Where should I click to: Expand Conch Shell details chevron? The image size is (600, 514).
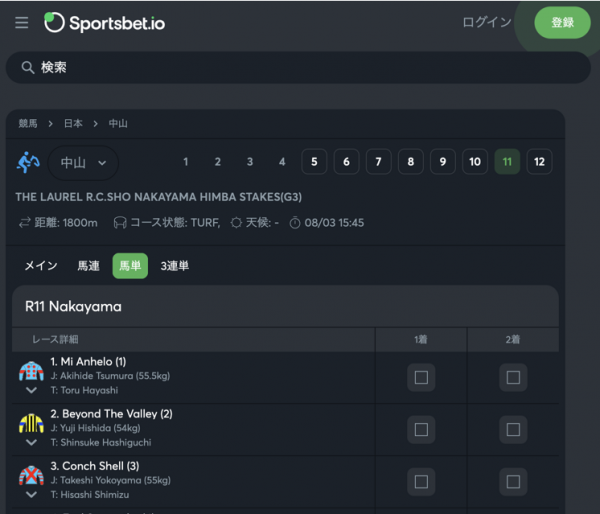(x=31, y=494)
